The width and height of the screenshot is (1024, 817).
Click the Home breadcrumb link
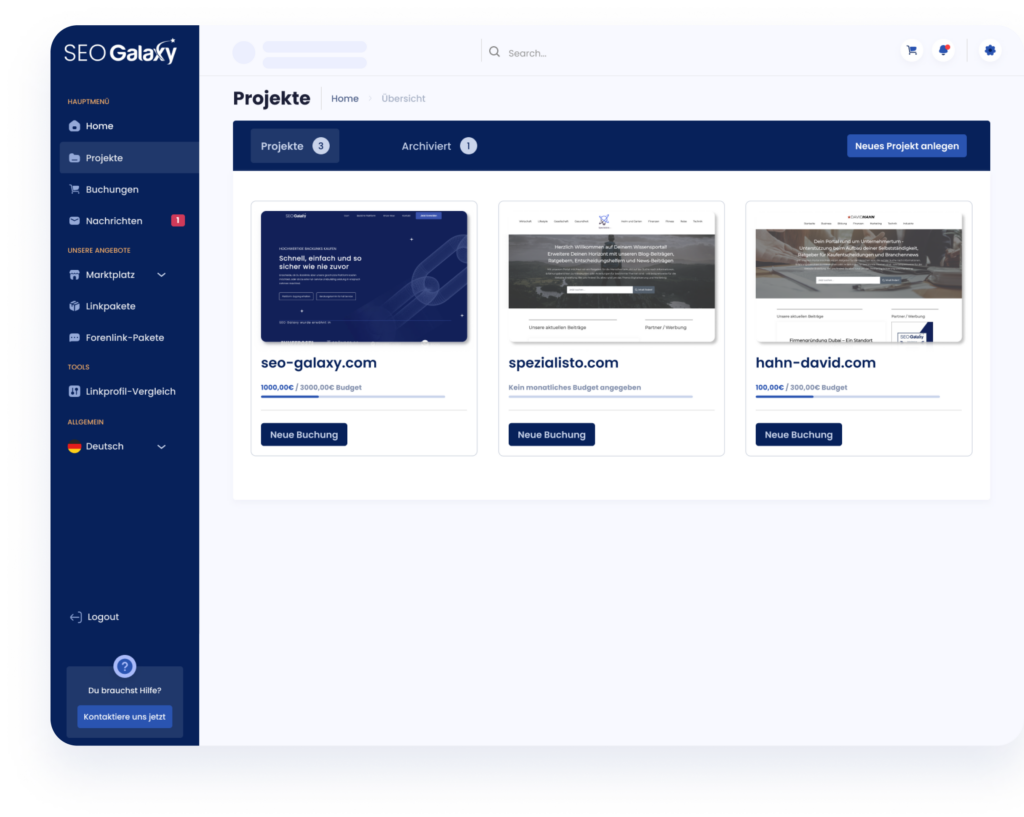point(345,99)
